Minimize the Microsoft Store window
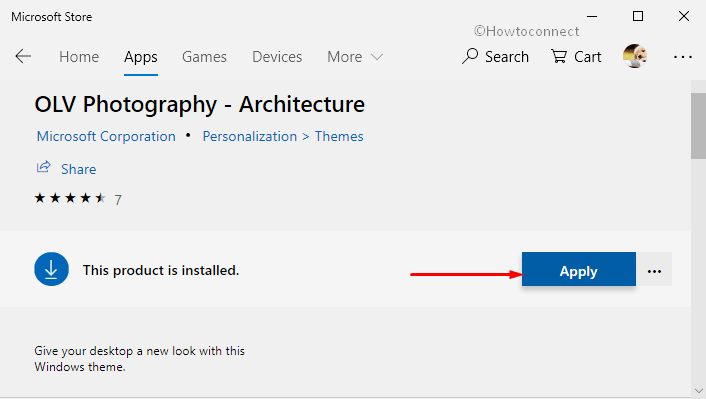 (592, 17)
